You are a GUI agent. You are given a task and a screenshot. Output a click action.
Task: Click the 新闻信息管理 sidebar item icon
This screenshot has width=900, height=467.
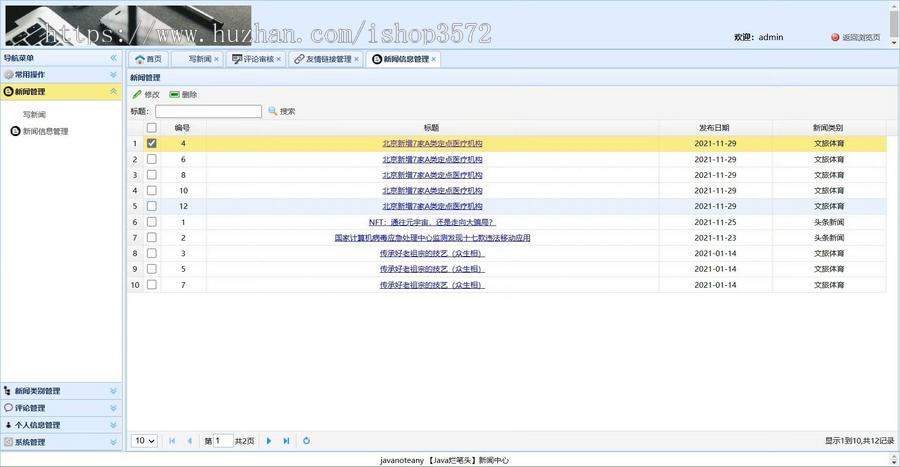(x=15, y=131)
